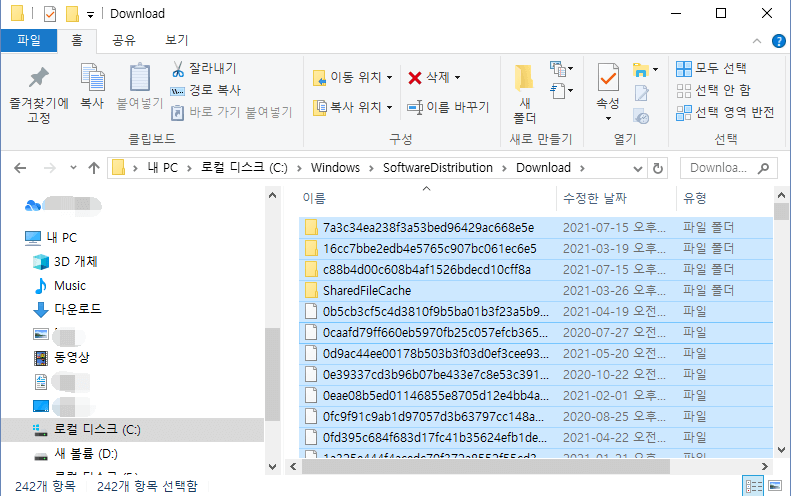Switch to details view icon in status bar
Viewport: 791px width, 496px height.
pos(753,486)
